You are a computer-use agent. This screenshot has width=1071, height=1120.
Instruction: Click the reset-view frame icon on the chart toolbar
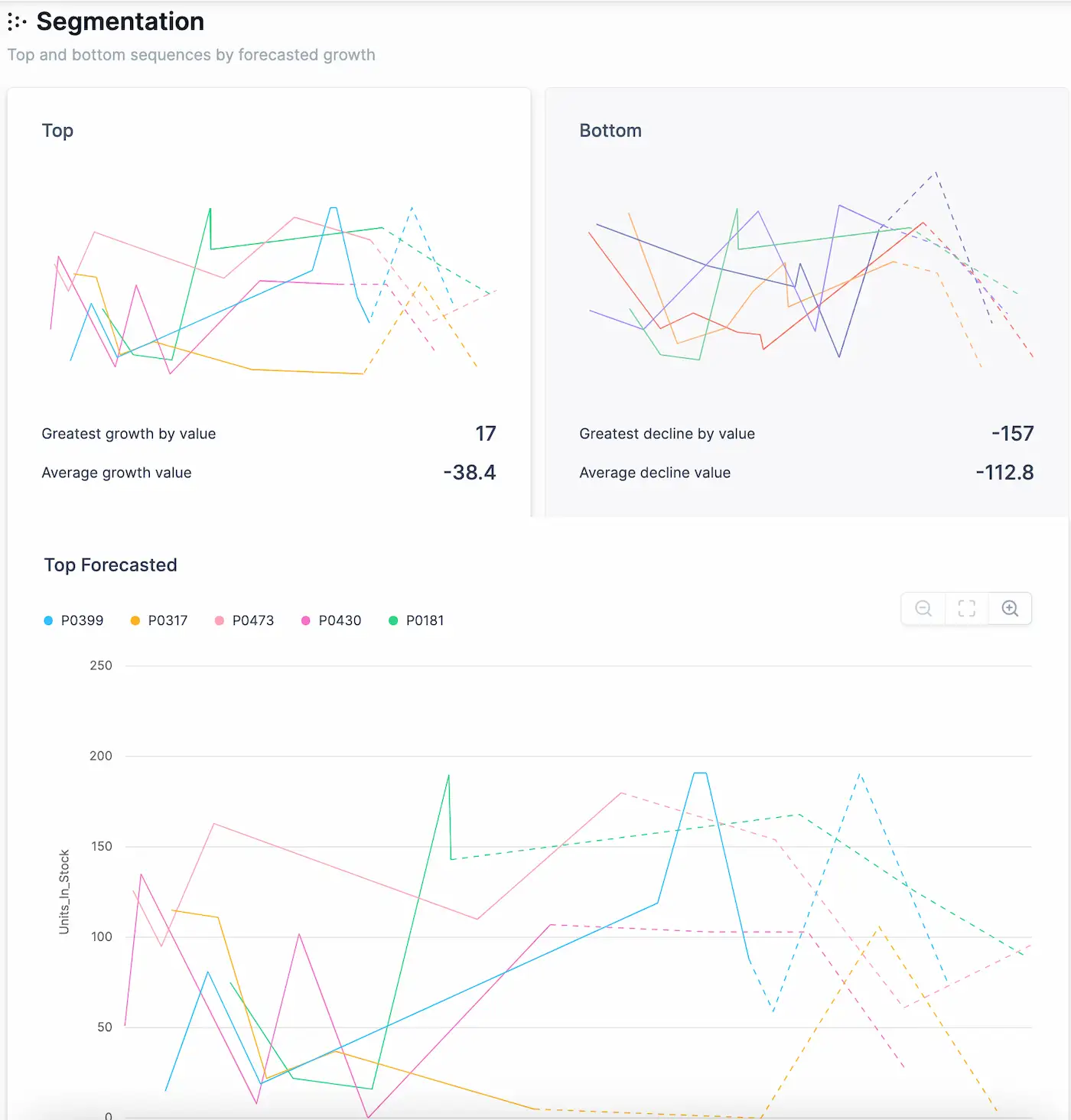pos(966,608)
